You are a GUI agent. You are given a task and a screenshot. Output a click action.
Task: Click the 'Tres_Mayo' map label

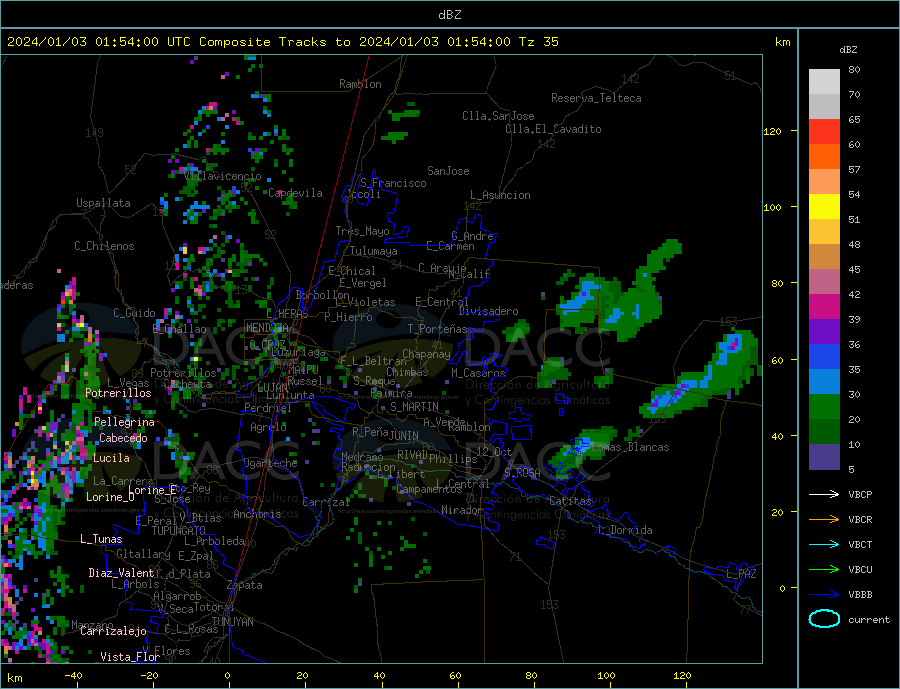coord(362,231)
